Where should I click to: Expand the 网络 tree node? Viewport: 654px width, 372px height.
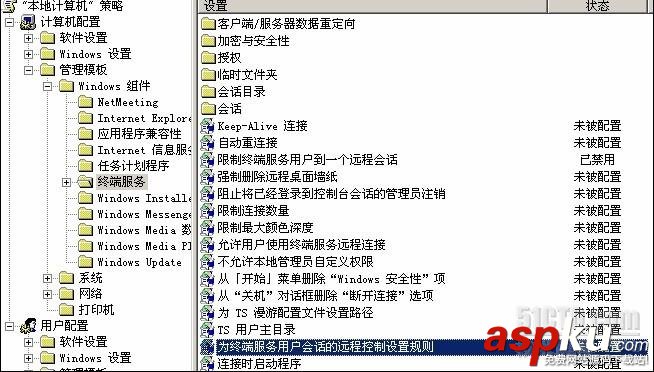coord(48,294)
